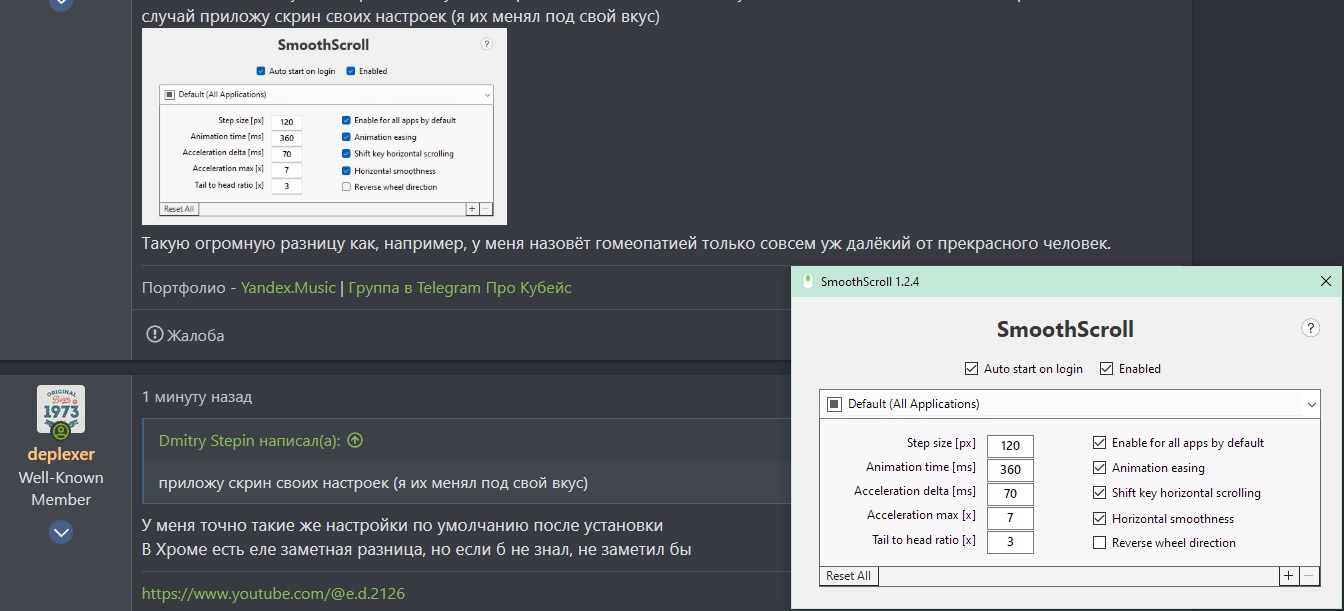Open the attached SmoothScroll settings screenshot
The width and height of the screenshot is (1344, 611).
324,126
